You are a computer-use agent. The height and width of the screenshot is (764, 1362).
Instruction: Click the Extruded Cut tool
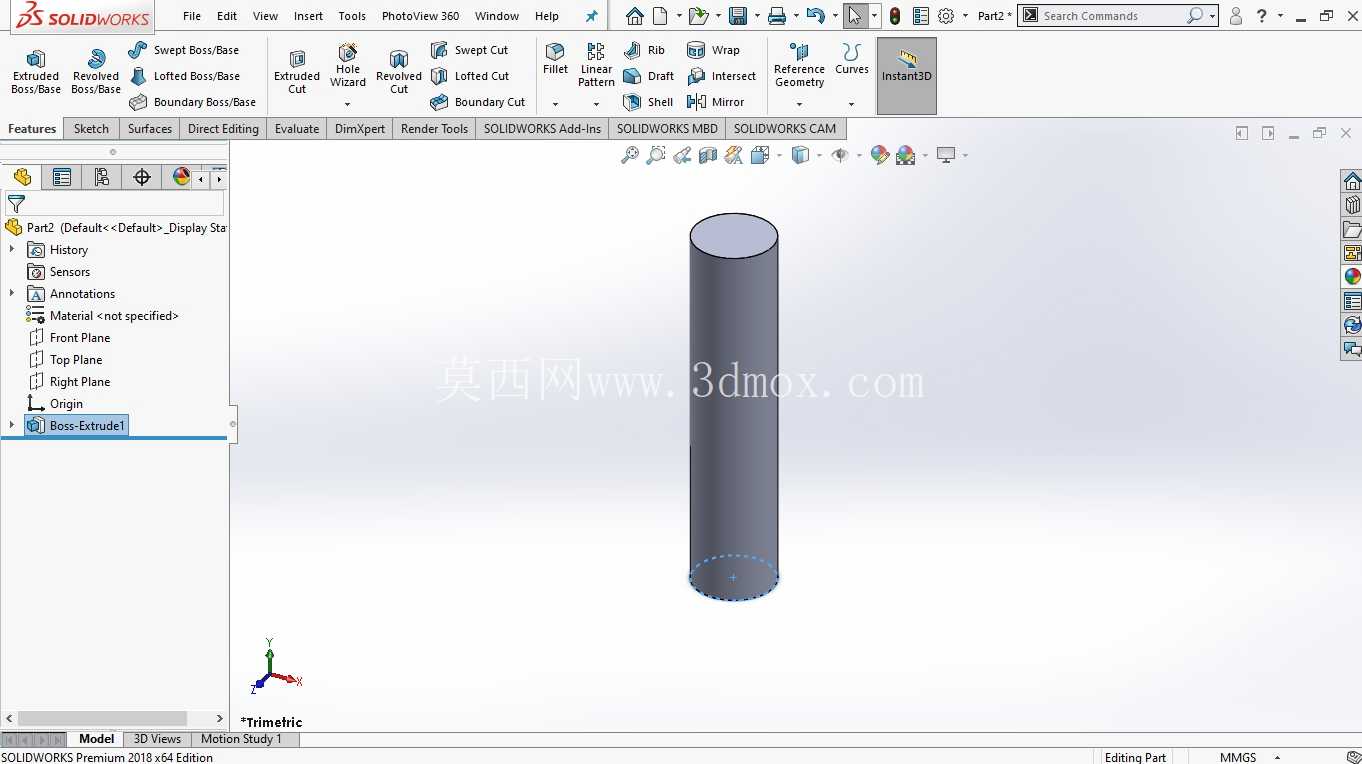point(297,72)
